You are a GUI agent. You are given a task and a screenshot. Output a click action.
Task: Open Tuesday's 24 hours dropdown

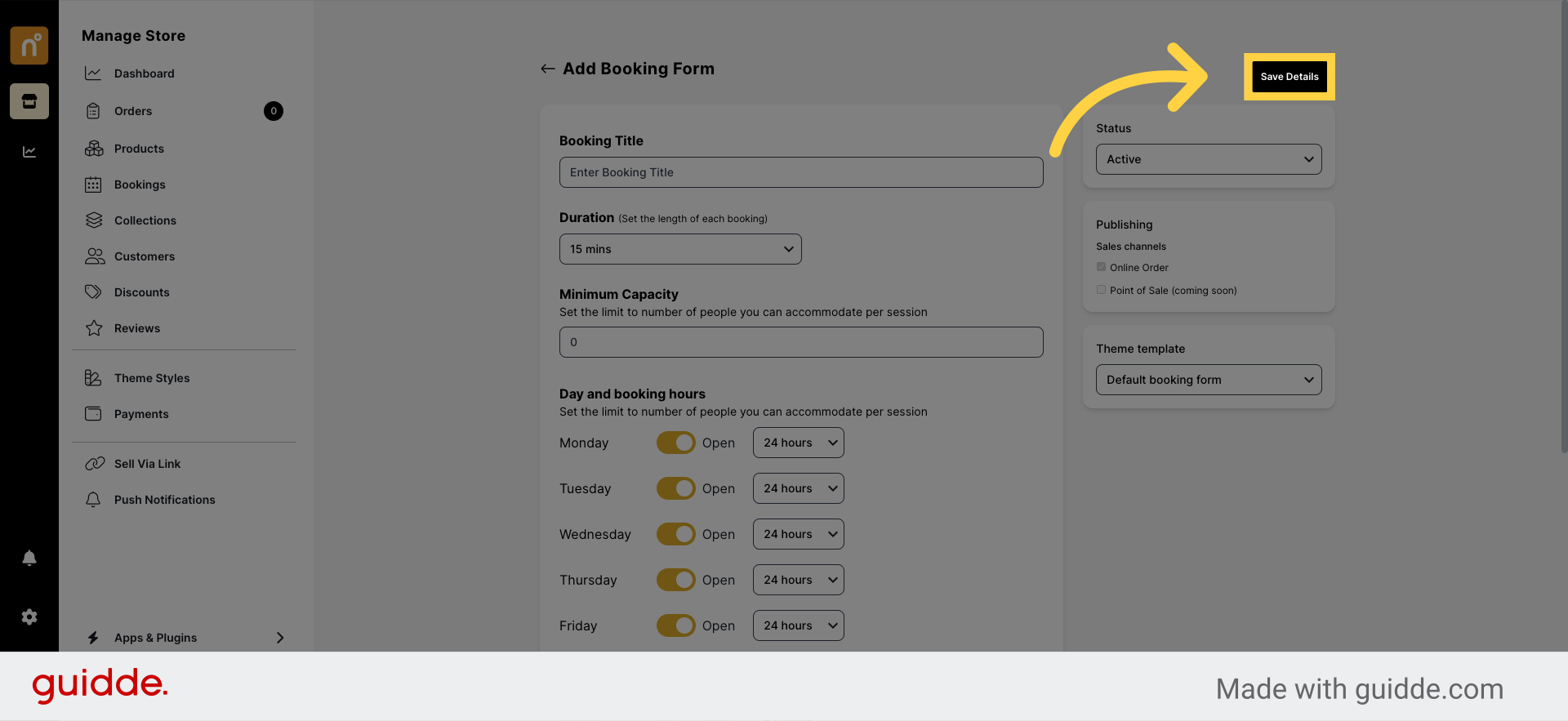coord(799,488)
